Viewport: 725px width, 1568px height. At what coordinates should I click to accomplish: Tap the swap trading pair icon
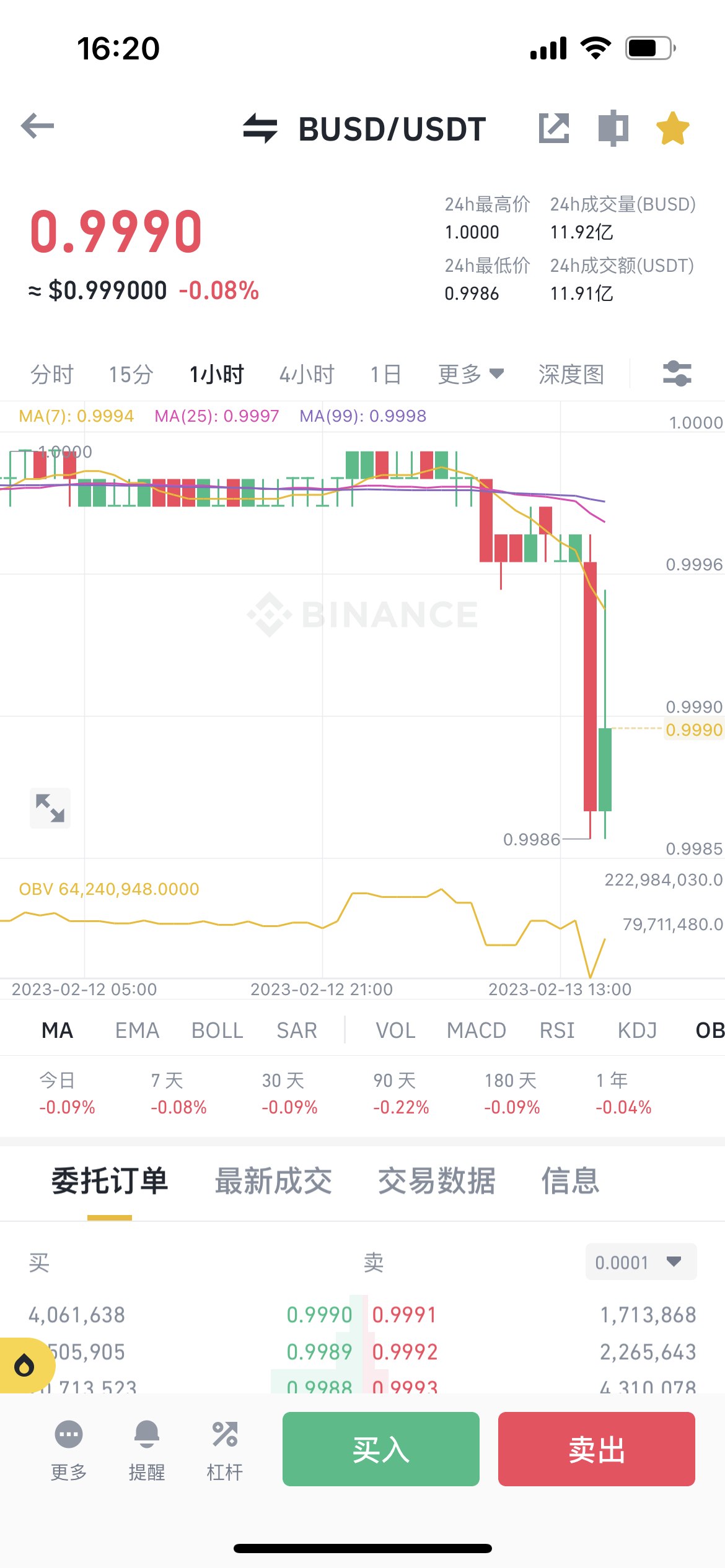(x=260, y=128)
